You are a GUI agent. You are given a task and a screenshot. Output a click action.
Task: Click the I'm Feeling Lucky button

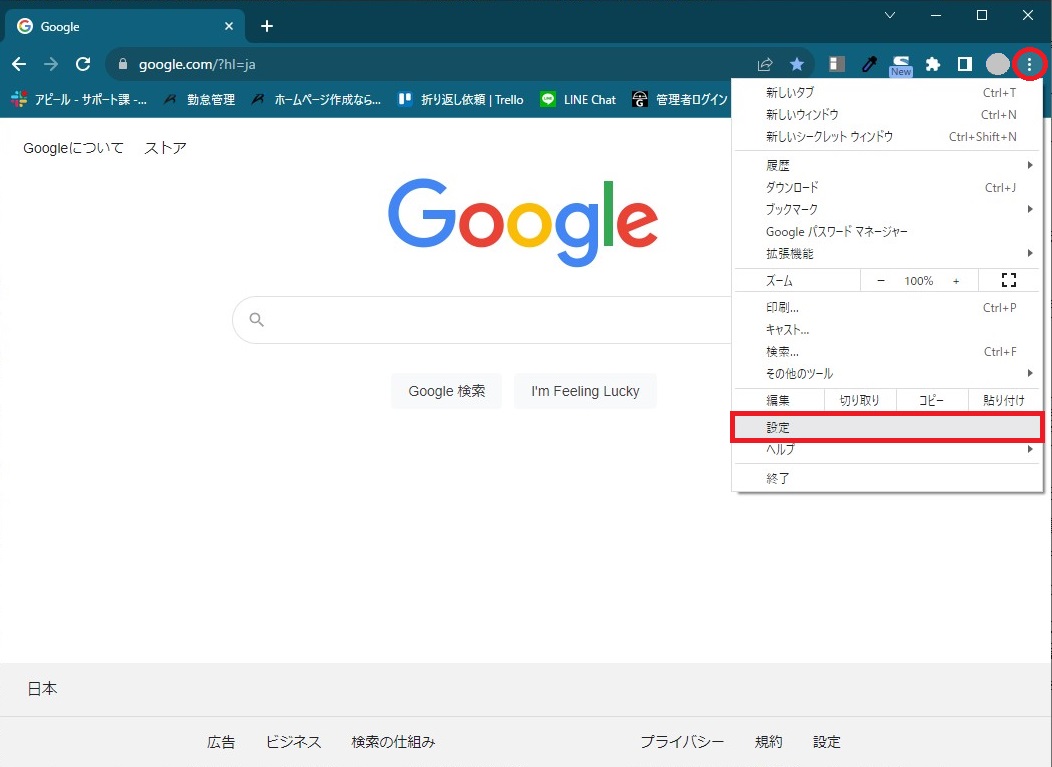click(x=585, y=391)
